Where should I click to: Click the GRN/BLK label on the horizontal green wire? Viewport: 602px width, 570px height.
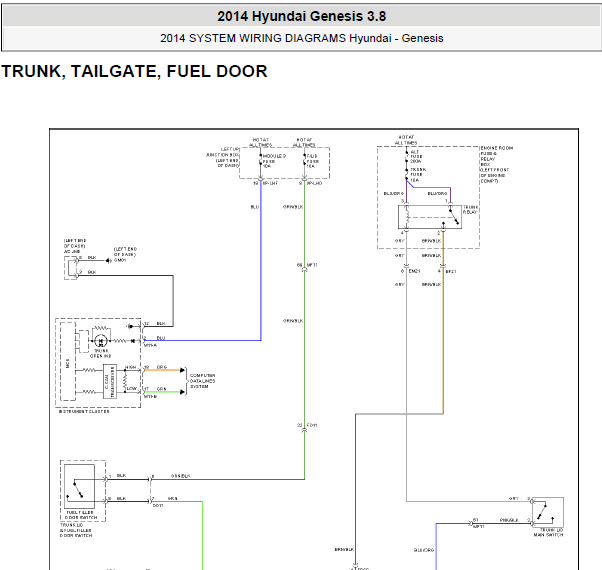(181, 476)
